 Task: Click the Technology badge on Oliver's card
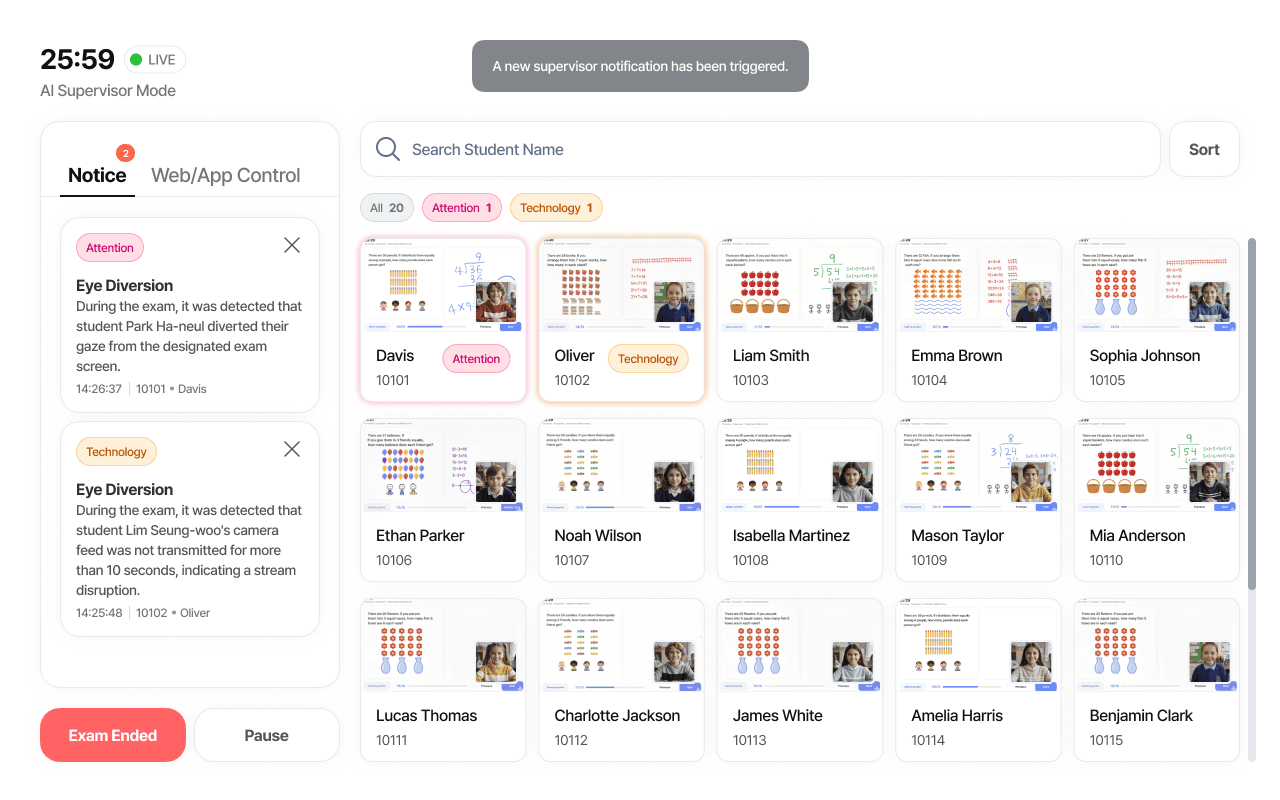pos(648,359)
